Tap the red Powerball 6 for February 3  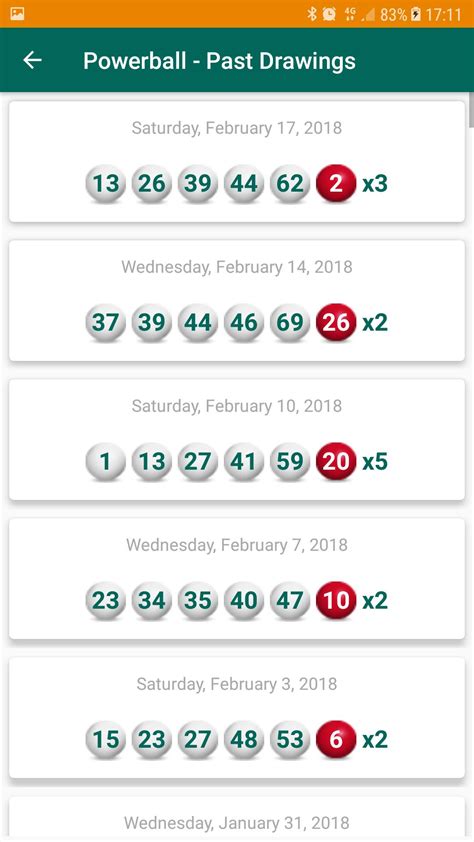pyautogui.click(x=336, y=739)
